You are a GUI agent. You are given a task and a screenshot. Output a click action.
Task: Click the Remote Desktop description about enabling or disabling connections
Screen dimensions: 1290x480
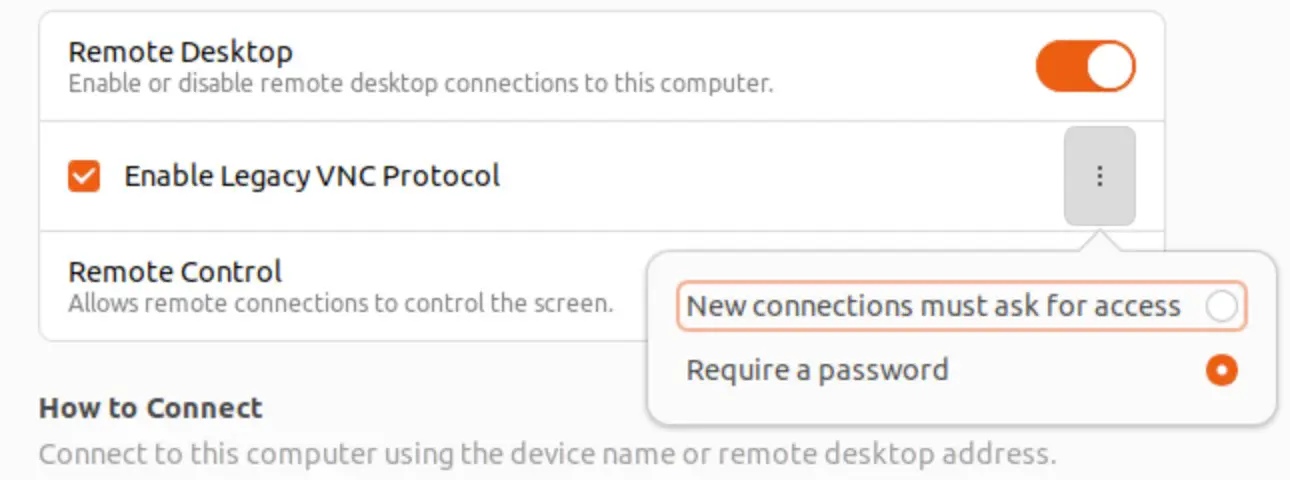pyautogui.click(x=421, y=83)
